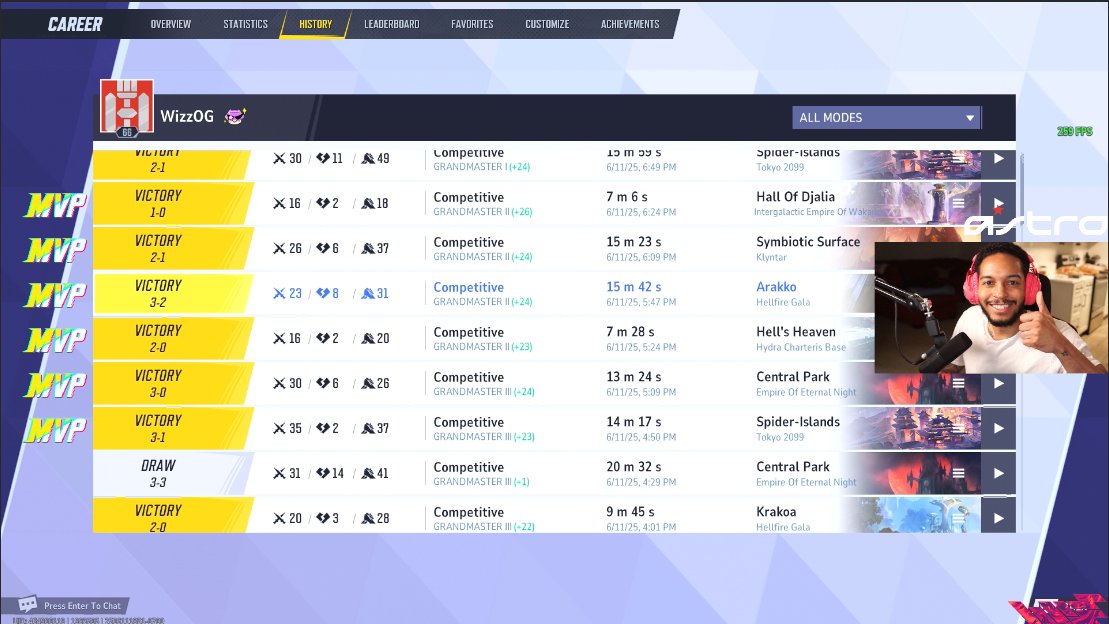
Task: Click the assists icon in the Krakoa row
Action: [368, 519]
